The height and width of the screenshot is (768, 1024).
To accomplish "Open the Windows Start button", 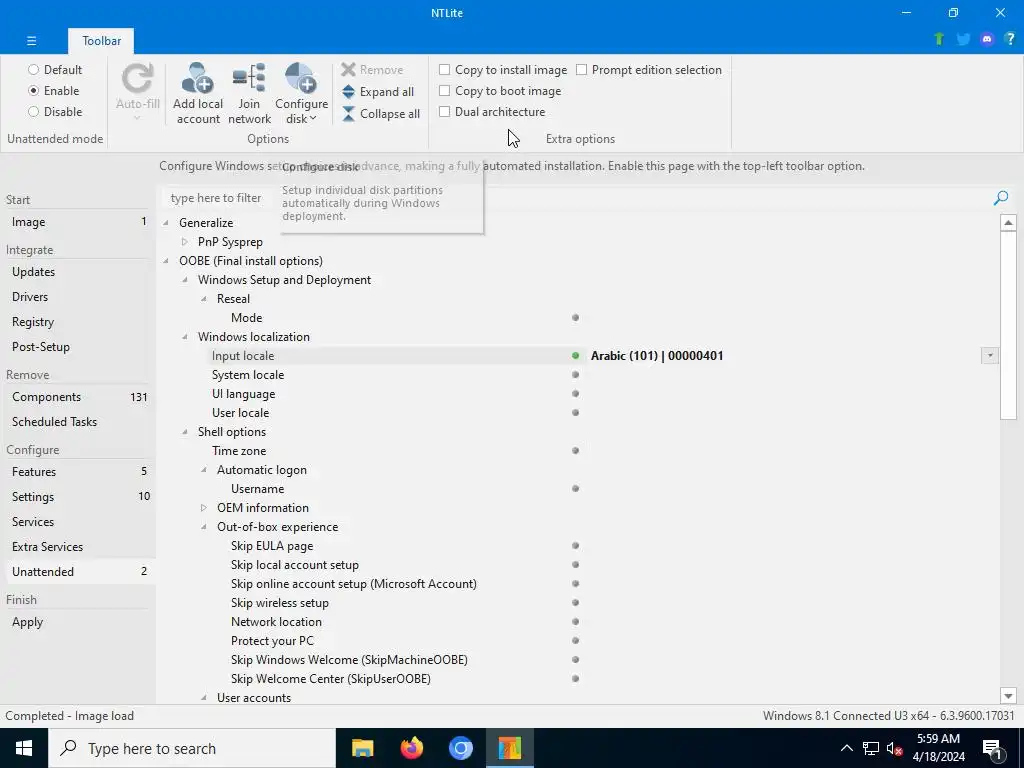I will coord(24,748).
